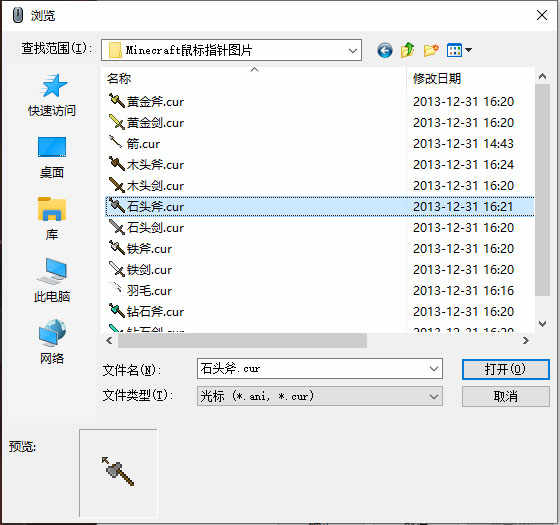The image size is (560, 525).
Task: Select the 钻石斧.cur cursor file
Action: [x=146, y=312]
